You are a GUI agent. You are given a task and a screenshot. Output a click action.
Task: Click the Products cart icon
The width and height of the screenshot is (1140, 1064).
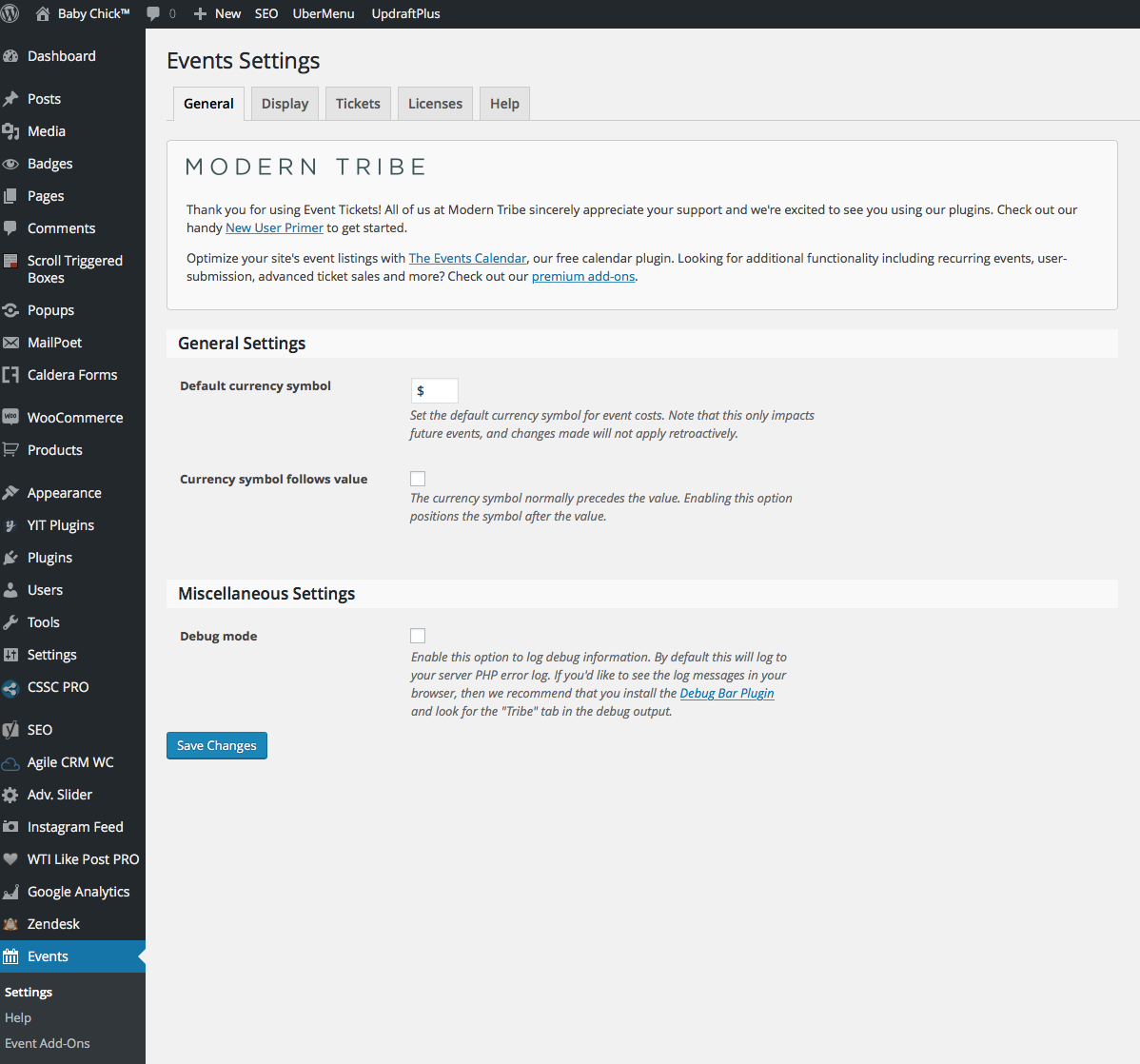(x=10, y=450)
